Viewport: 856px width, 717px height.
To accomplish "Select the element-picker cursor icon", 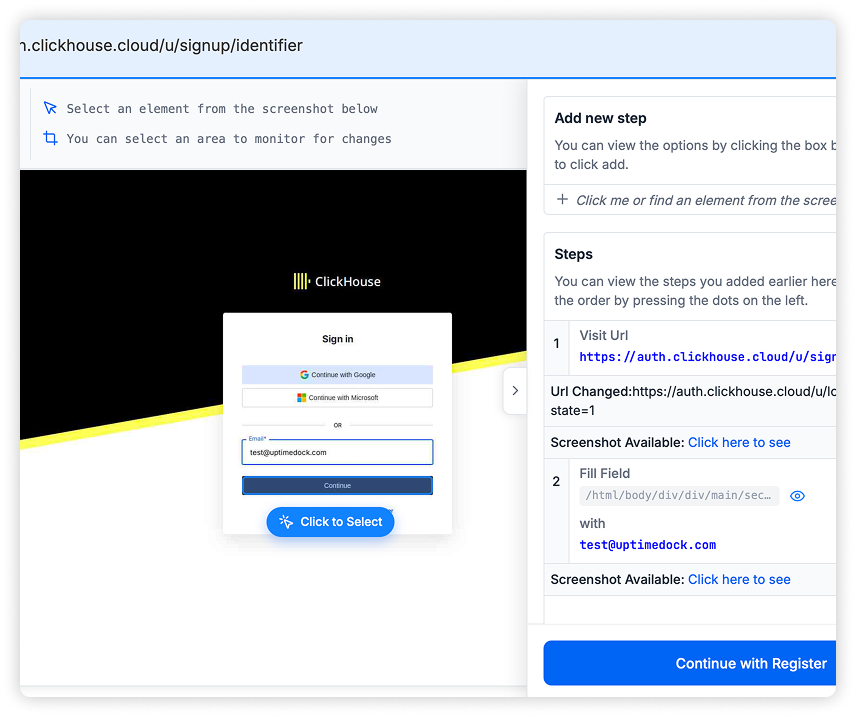I will pyautogui.click(x=51, y=108).
